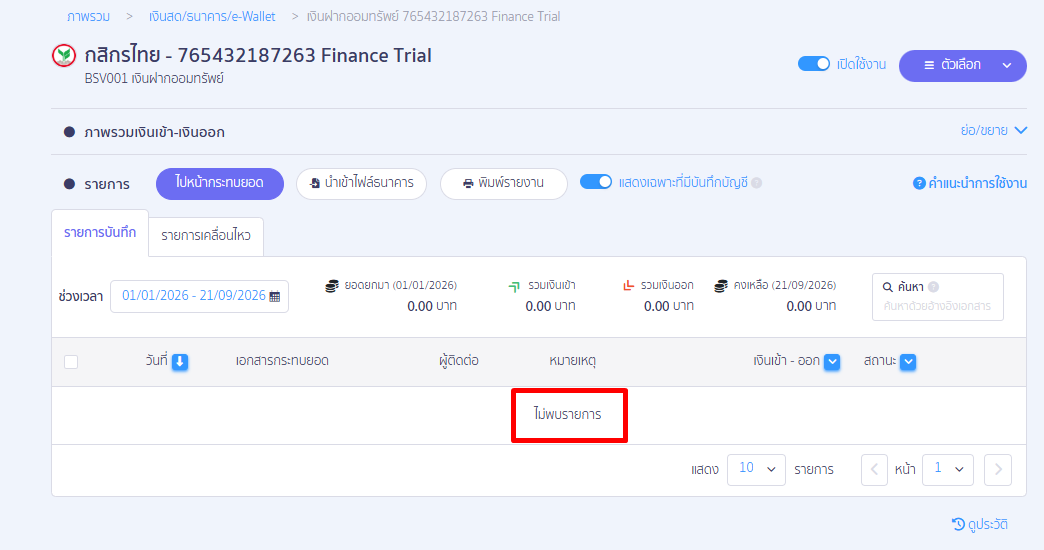The image size is (1044, 550).
Task: Click พิมพ์รายงาน button
Action: point(504,183)
